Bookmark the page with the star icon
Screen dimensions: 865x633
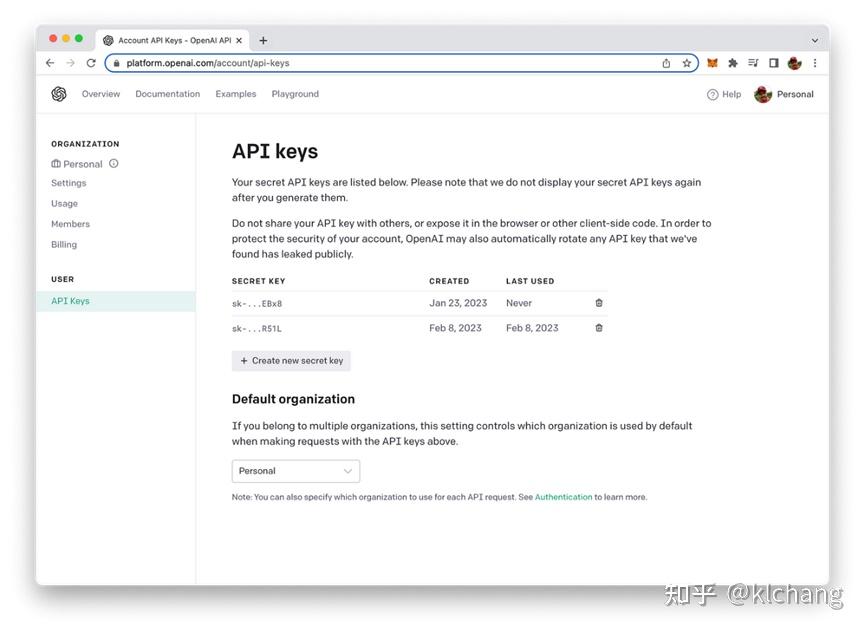687,62
